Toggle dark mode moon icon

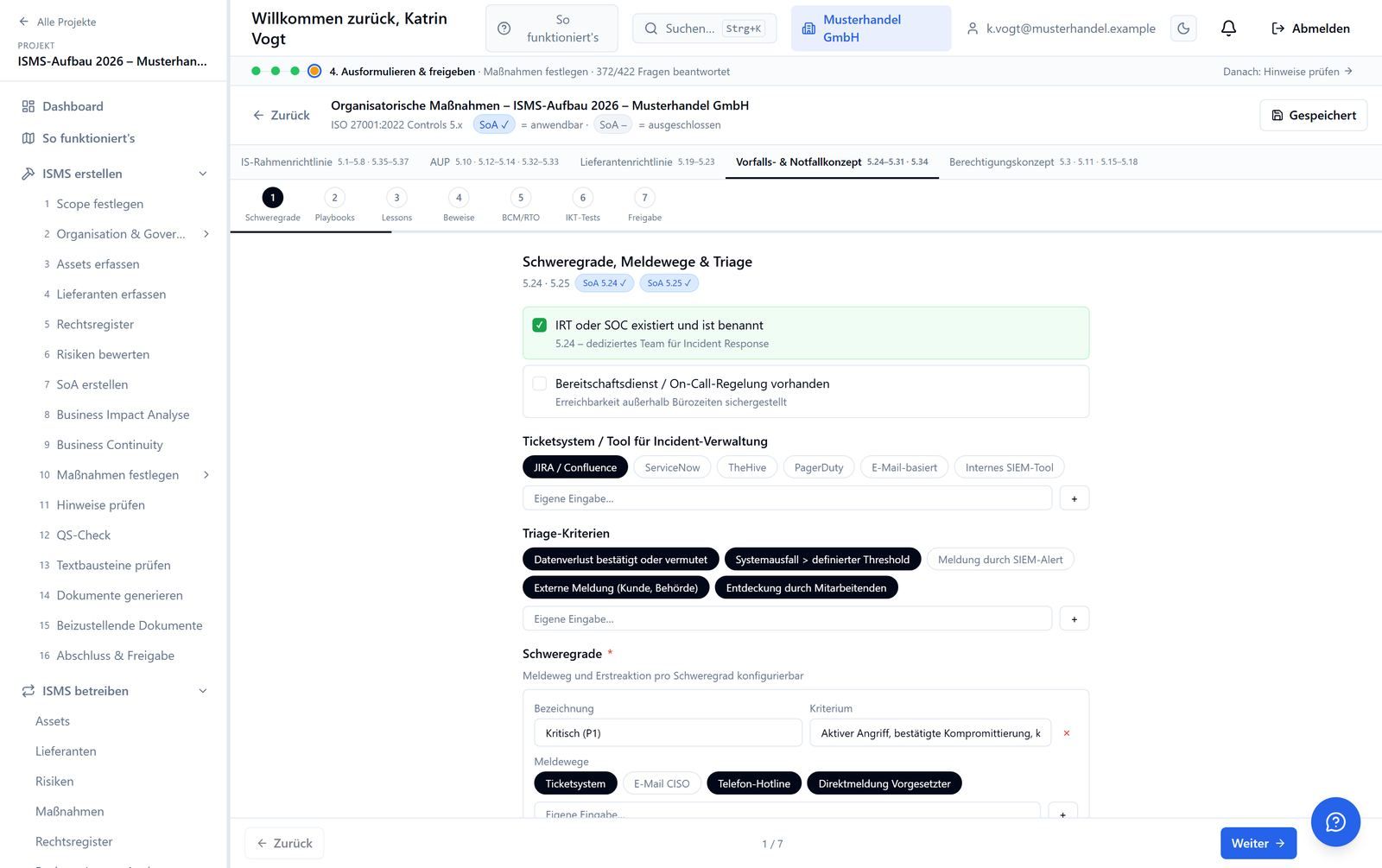1183,29
